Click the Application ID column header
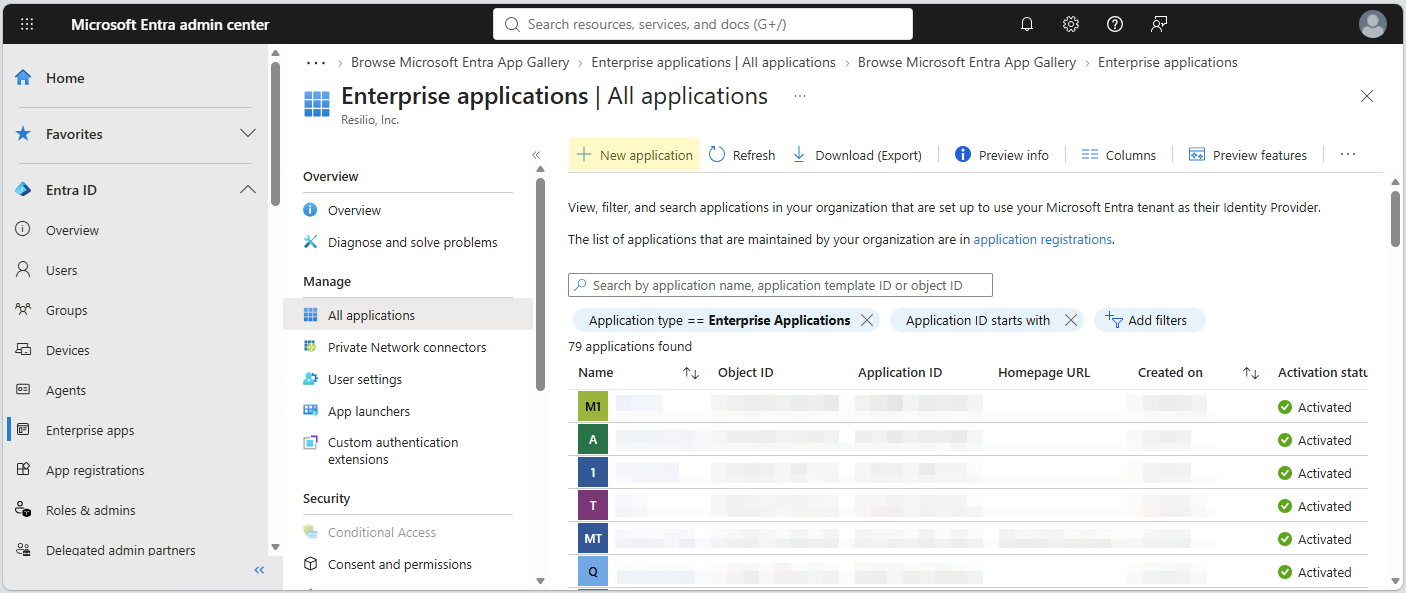 coord(900,372)
